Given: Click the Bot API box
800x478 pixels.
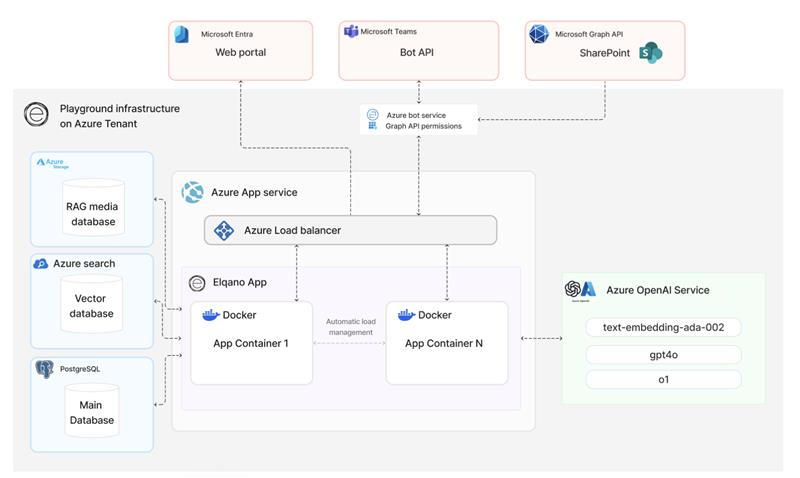Looking at the screenshot, I should click(x=419, y=51).
